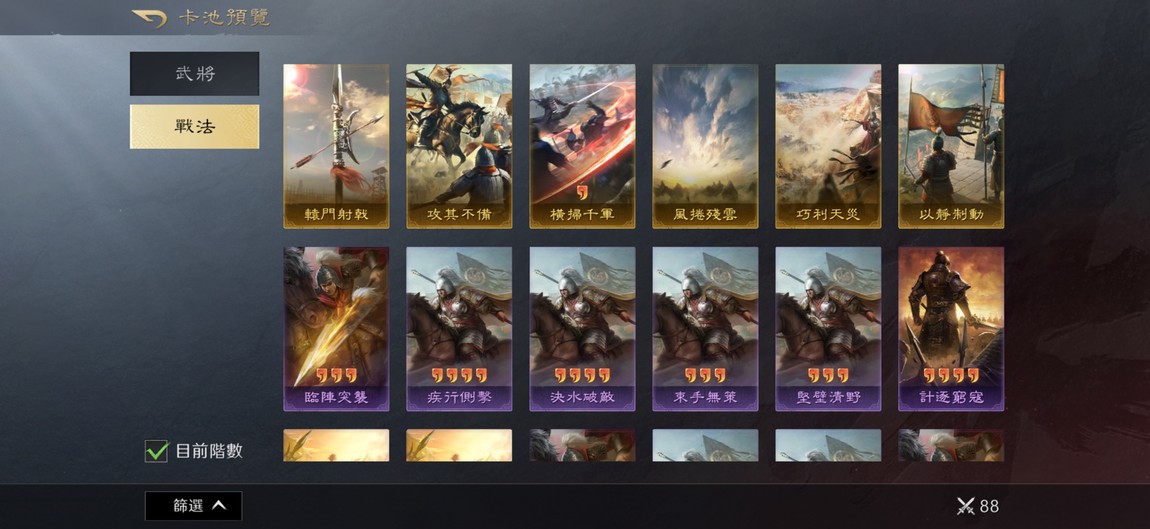The width and height of the screenshot is (1150, 529).
Task: Click the crossed swords icon beside 88
Action: coord(965,506)
